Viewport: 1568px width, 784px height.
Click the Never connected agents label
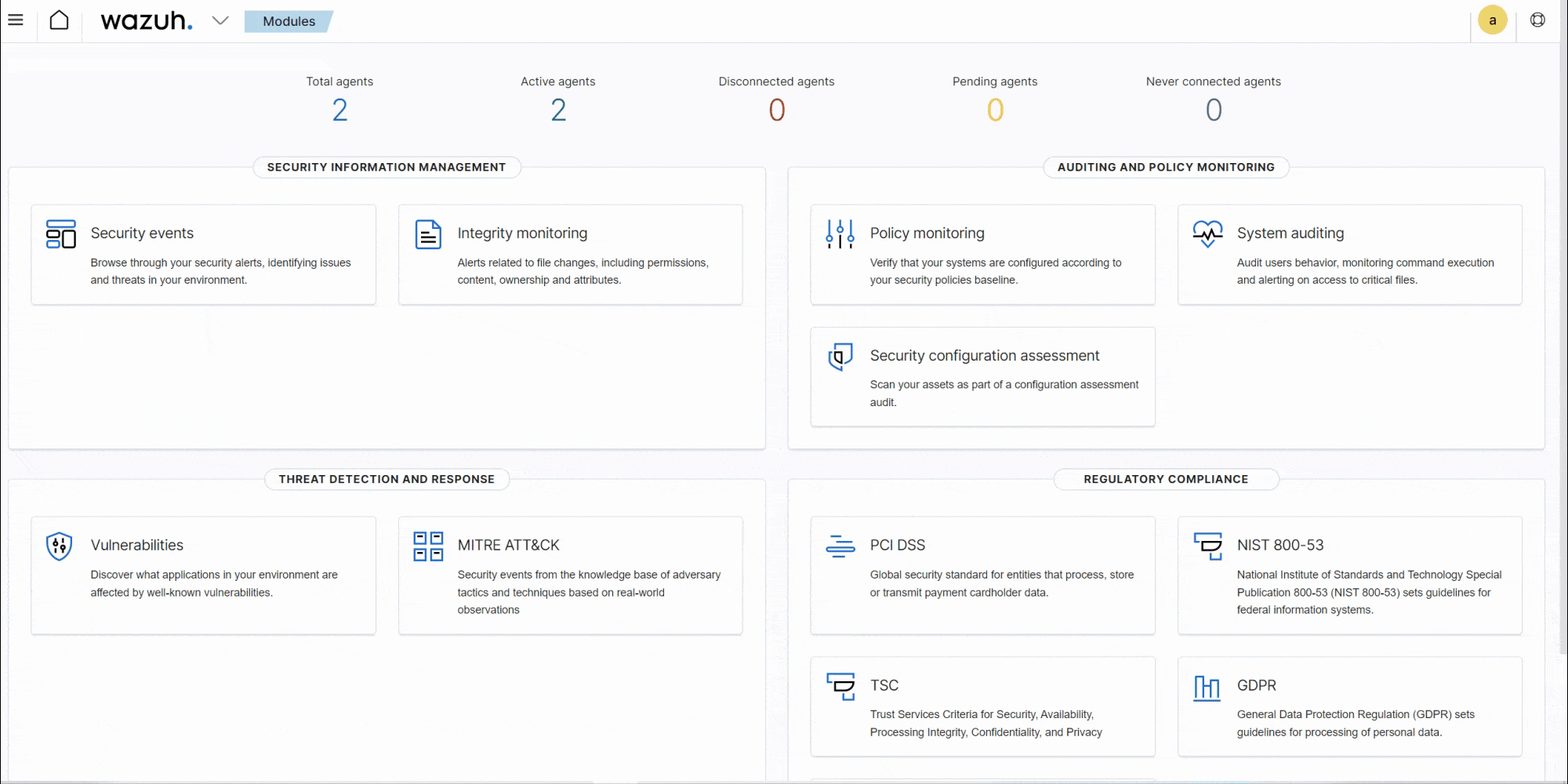point(1214,82)
